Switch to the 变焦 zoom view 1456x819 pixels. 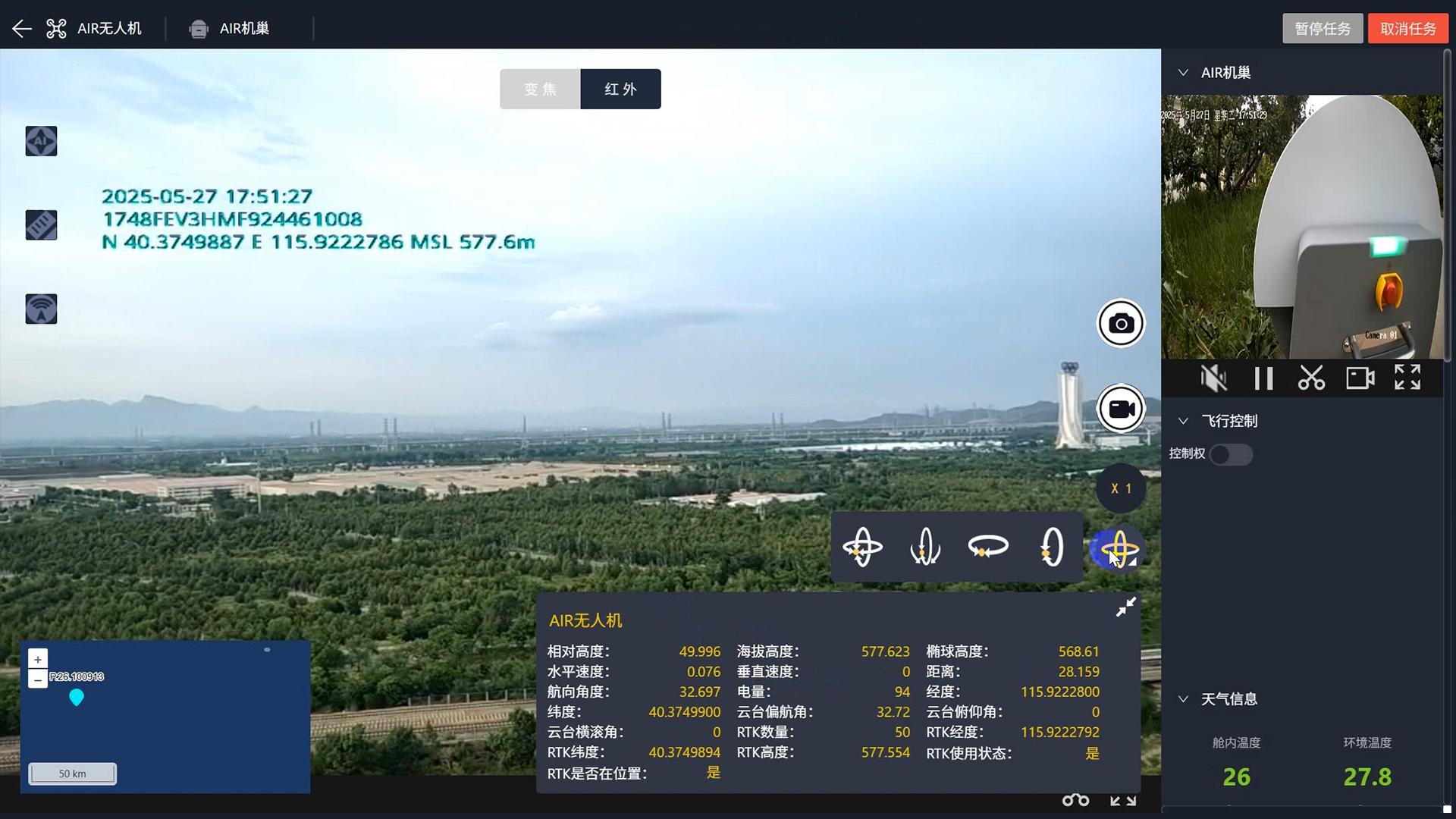point(540,89)
